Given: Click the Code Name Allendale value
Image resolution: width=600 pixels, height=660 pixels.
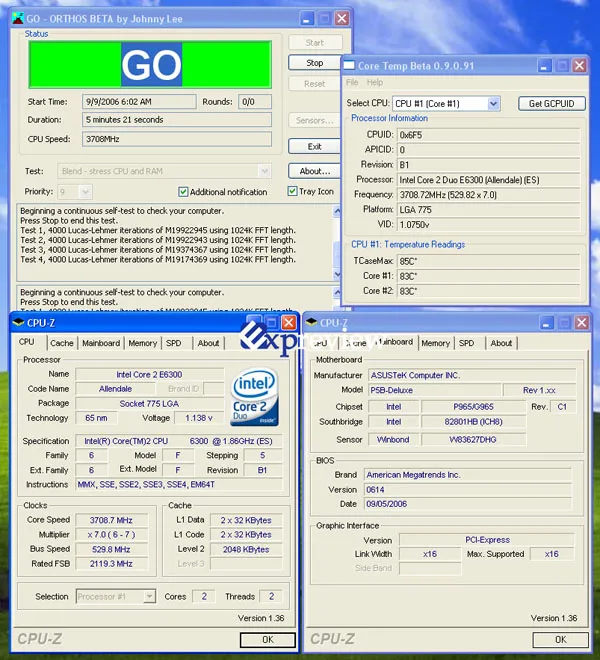Looking at the screenshot, I should [116, 389].
